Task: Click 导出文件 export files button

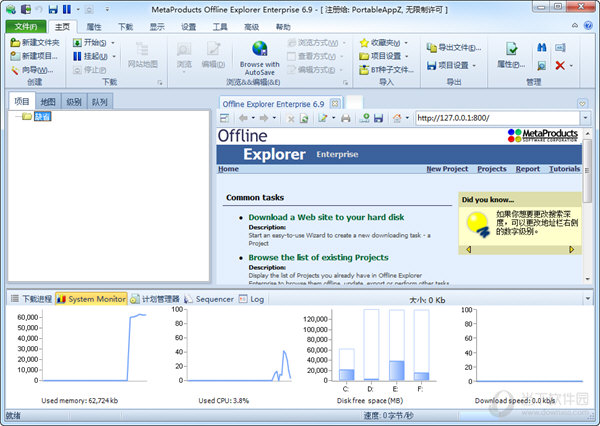Action: (x=454, y=47)
